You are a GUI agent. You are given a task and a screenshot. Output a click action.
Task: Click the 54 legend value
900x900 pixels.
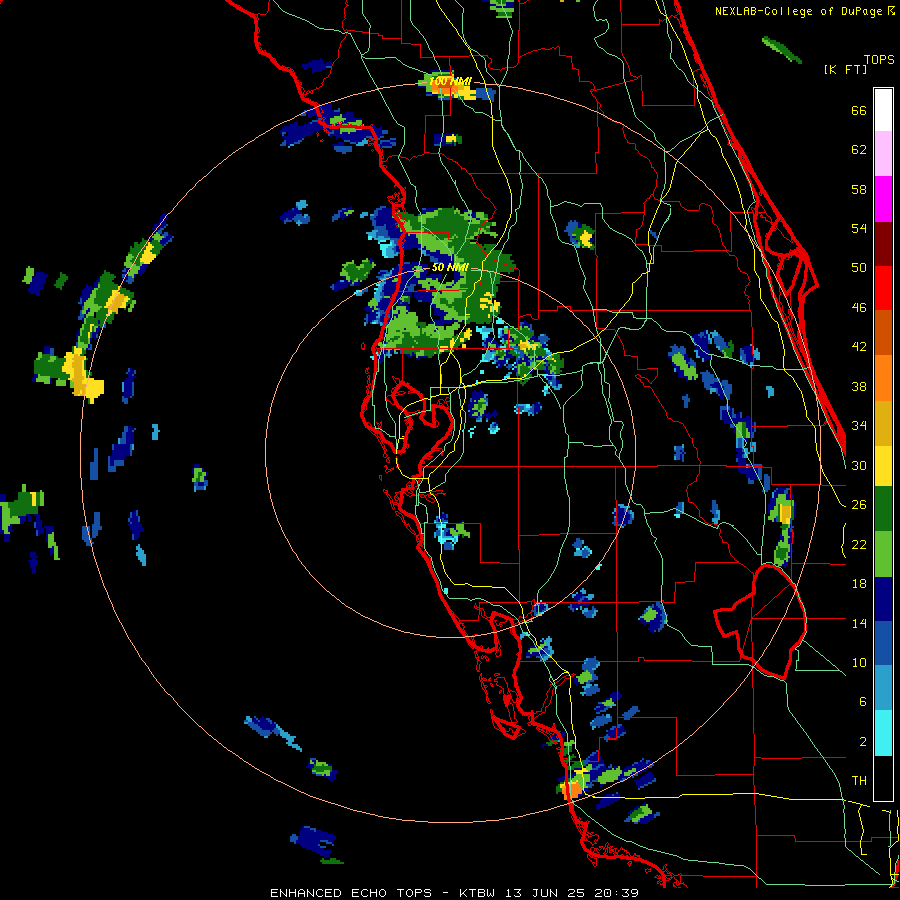pyautogui.click(x=859, y=228)
